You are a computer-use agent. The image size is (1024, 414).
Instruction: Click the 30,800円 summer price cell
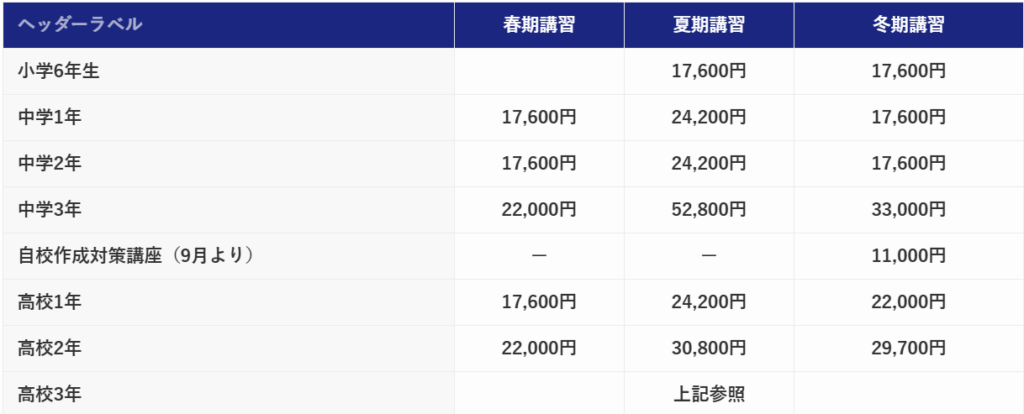(x=709, y=348)
